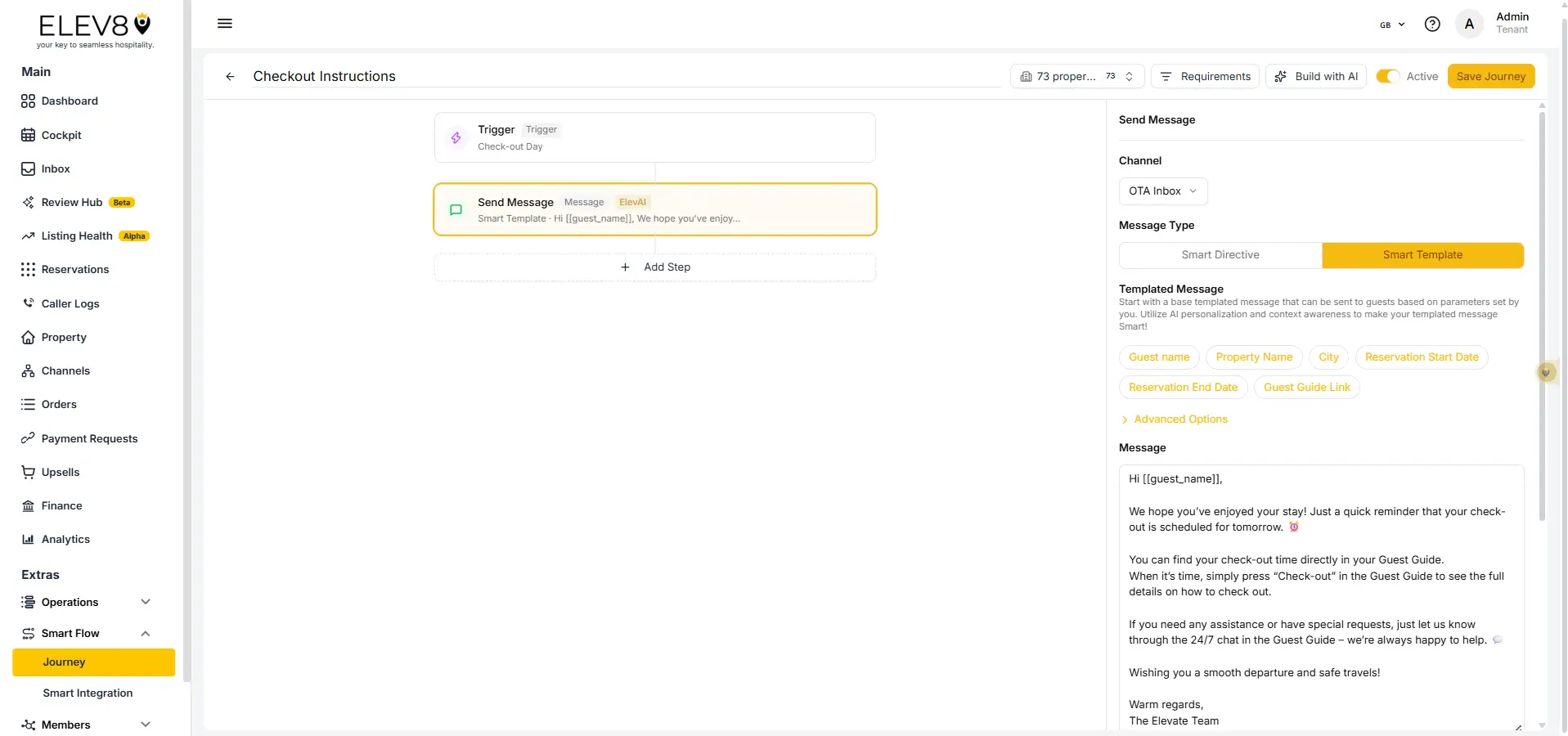The width and height of the screenshot is (1568, 736).
Task: Toggle the hamburger menu icon
Action: click(x=225, y=24)
